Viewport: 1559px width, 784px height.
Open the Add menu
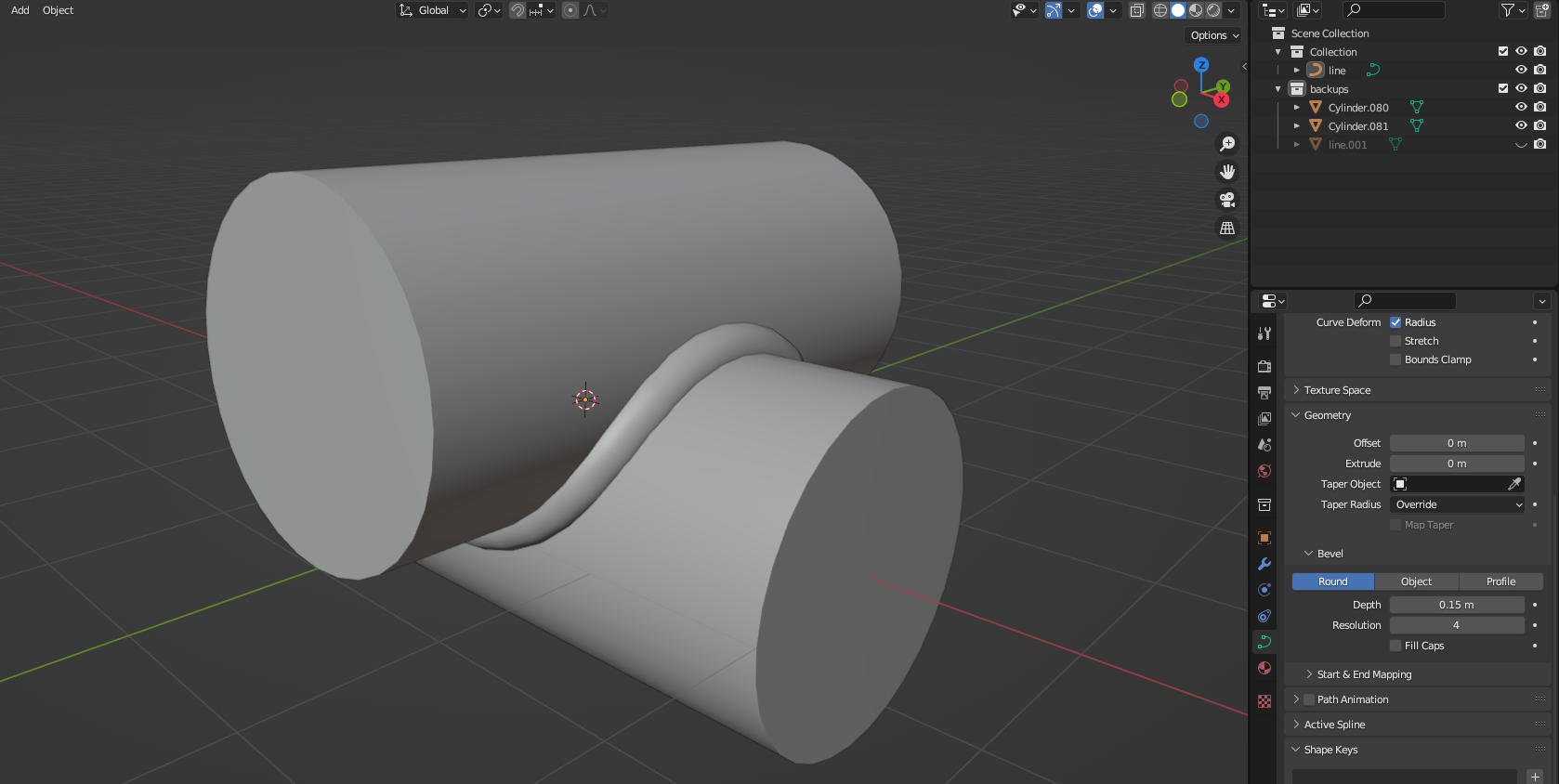click(x=20, y=10)
